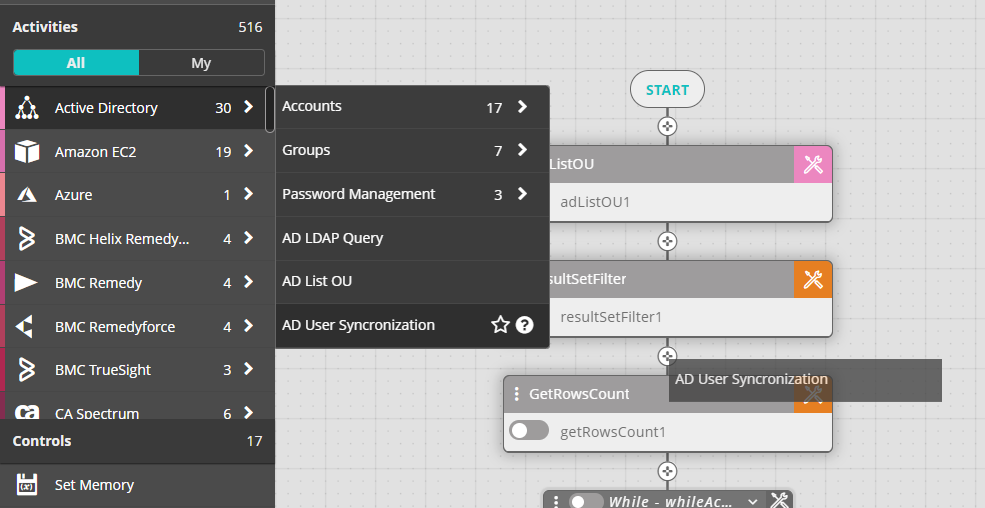Expand the Groups submenu arrow
This screenshot has width=985, height=508.
point(523,150)
